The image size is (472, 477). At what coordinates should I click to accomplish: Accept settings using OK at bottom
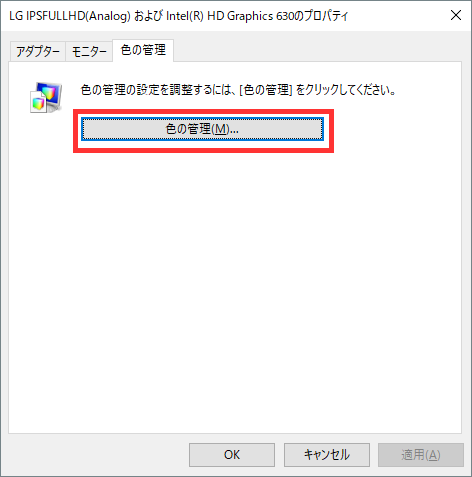[232, 455]
